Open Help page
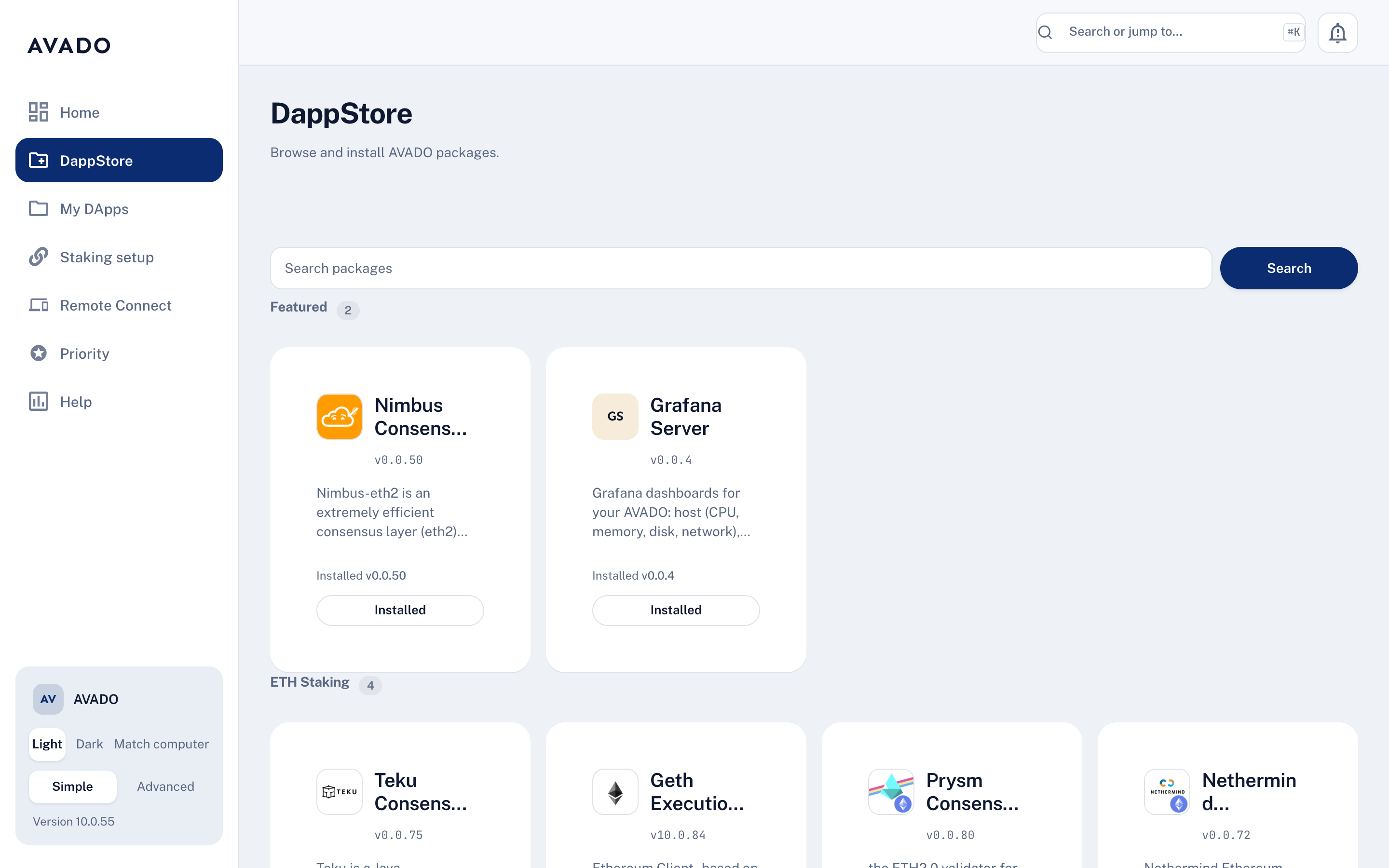 pyautogui.click(x=119, y=401)
